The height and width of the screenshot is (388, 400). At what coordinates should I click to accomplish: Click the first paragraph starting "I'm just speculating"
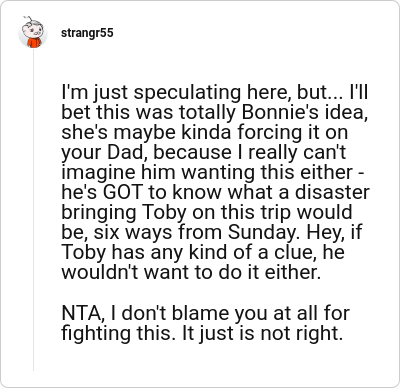tap(215, 182)
